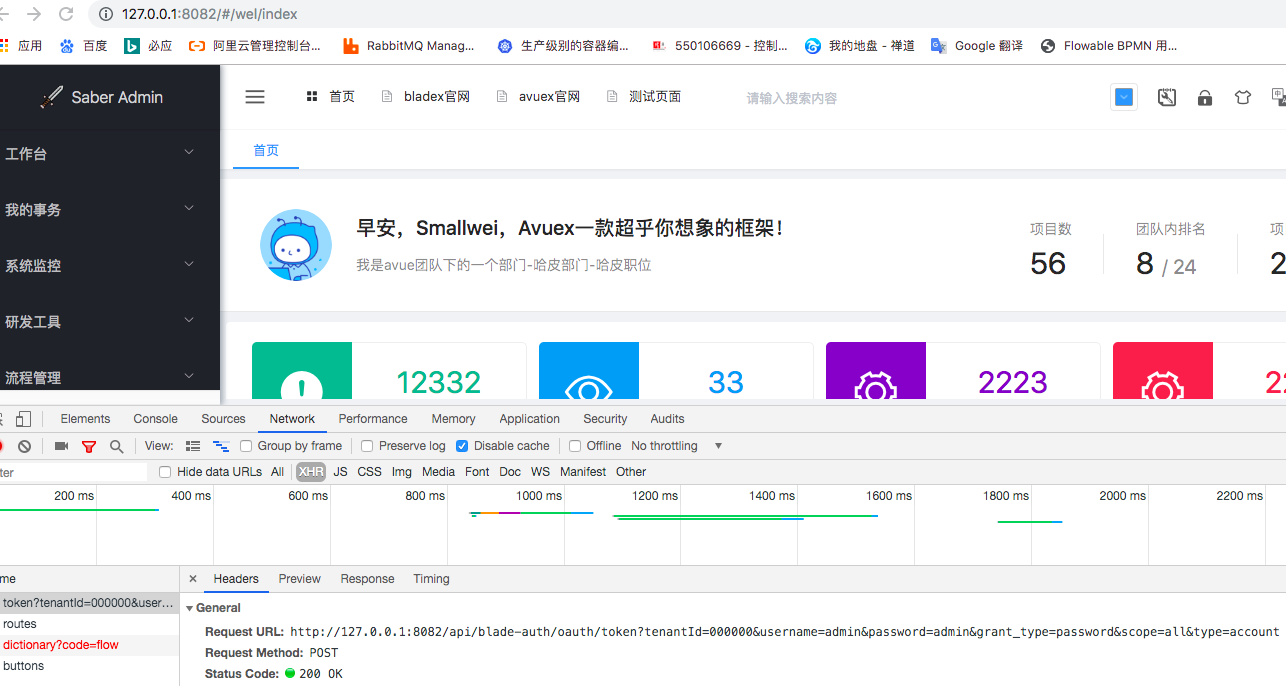The image size is (1286, 686).
Task: Toggle device toolbar in DevTools
Action: tap(23, 419)
